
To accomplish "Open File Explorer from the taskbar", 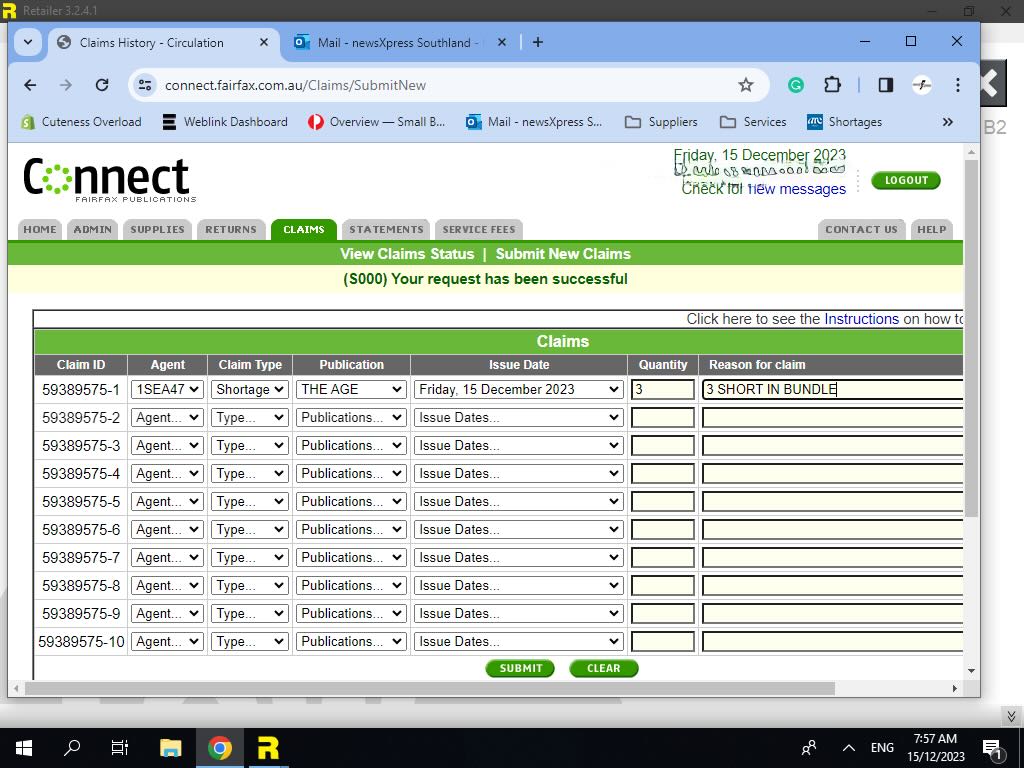I will click(171, 747).
